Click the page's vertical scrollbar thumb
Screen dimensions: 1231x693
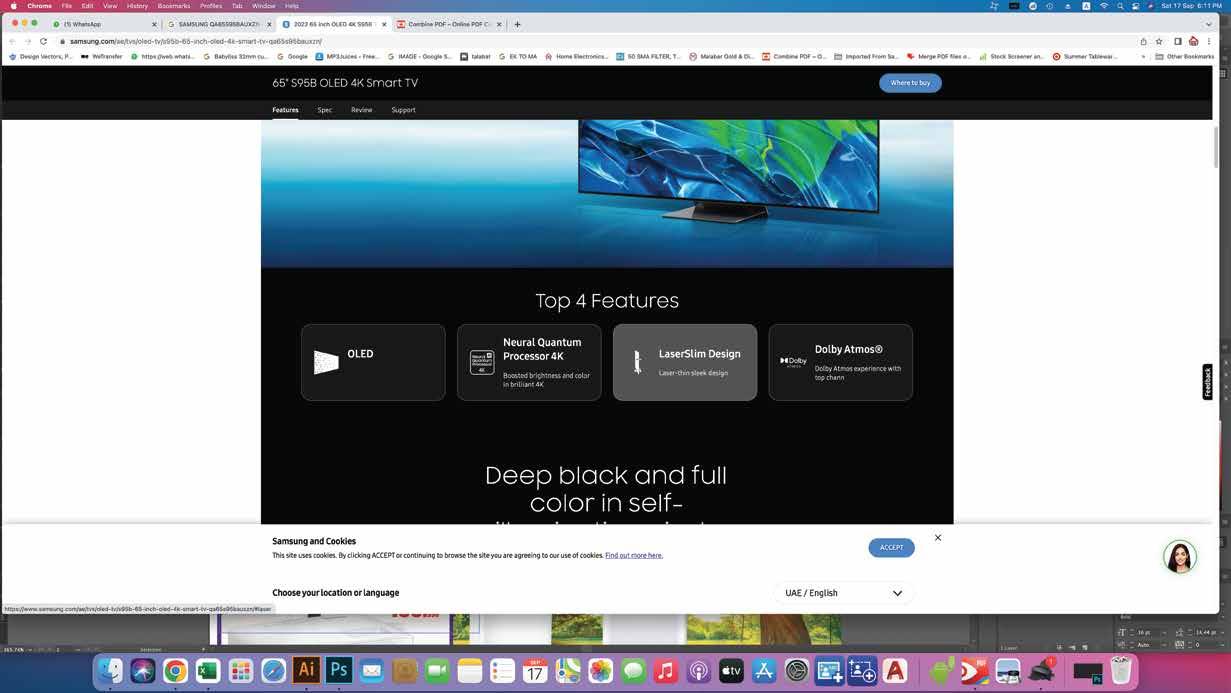(1217, 146)
